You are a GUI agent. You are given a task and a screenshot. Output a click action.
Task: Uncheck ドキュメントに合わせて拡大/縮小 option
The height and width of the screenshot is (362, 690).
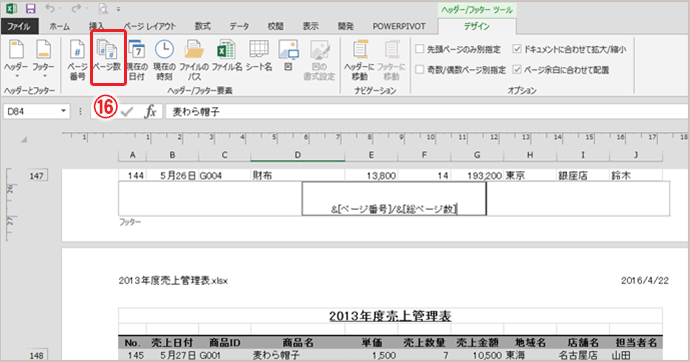pyautogui.click(x=517, y=49)
